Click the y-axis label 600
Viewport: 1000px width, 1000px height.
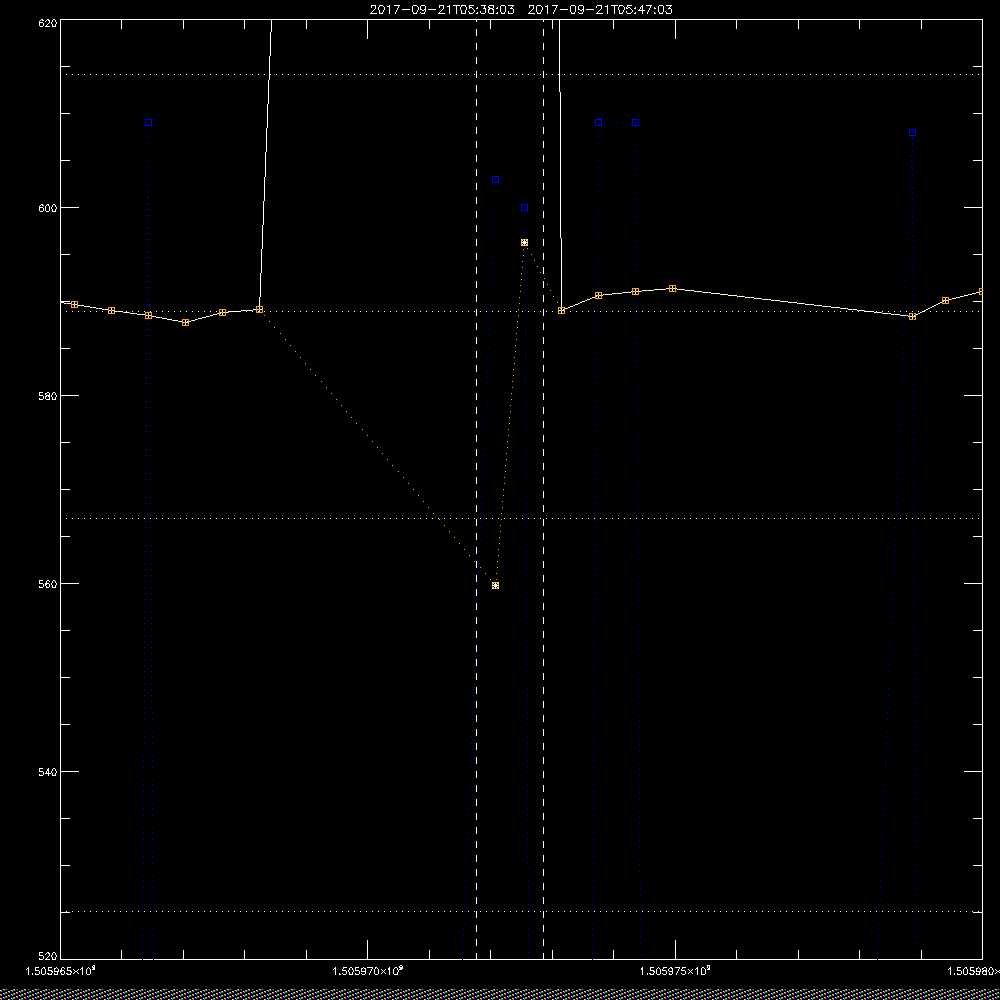click(48, 208)
